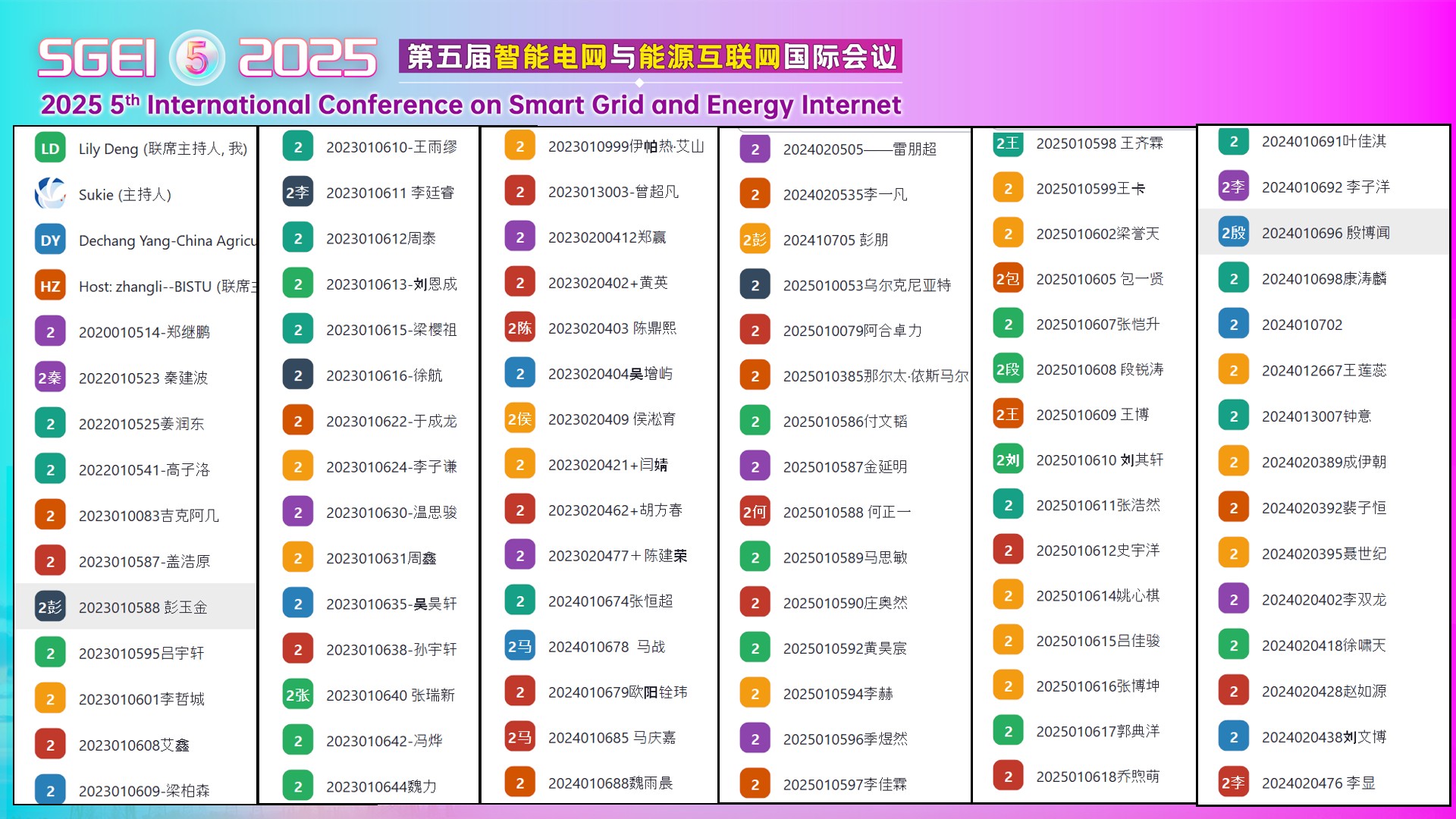This screenshot has width=1456, height=819.
Task: Click the 2马 avatar of 马战
Action: coord(519,646)
